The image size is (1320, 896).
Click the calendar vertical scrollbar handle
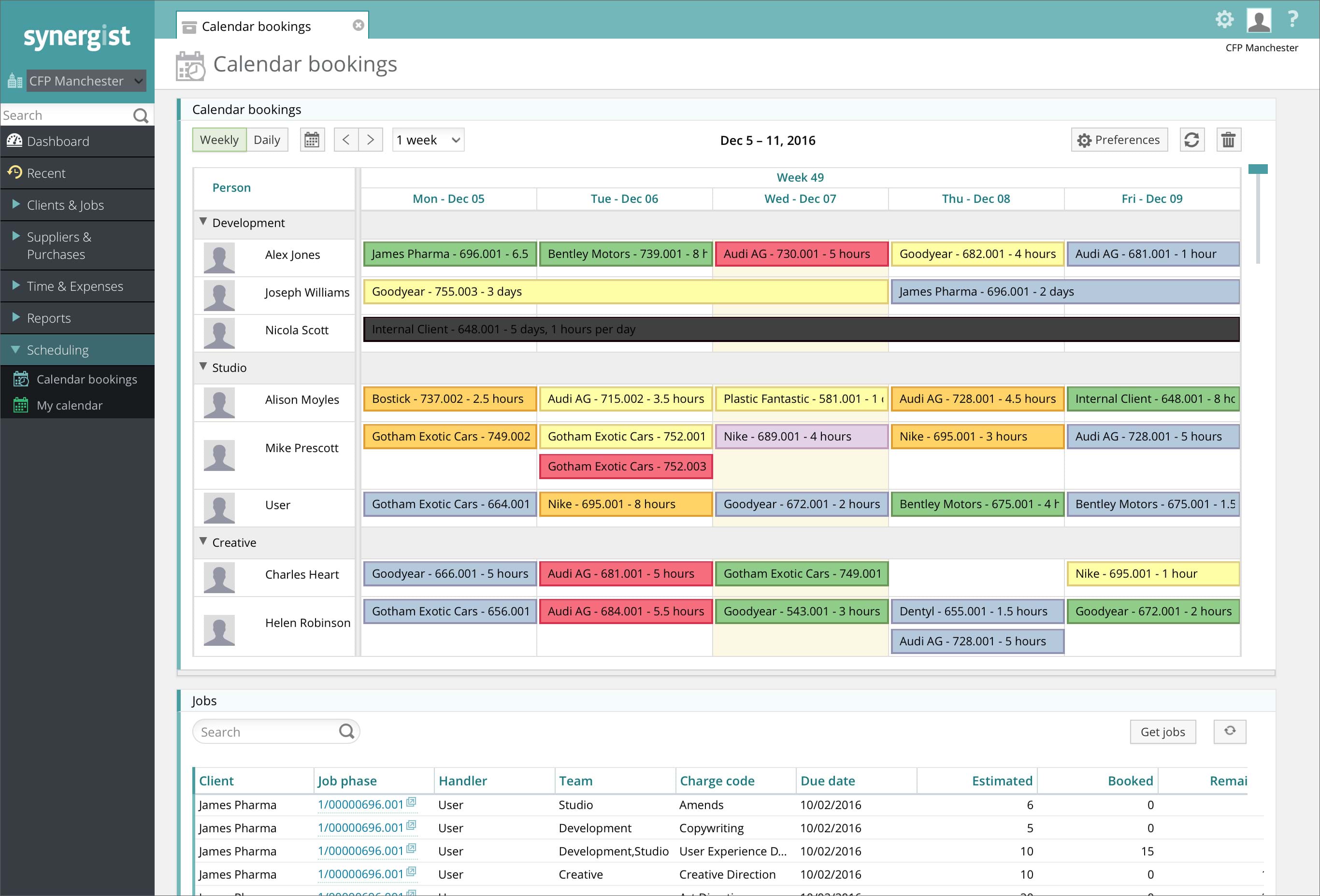click(1258, 169)
